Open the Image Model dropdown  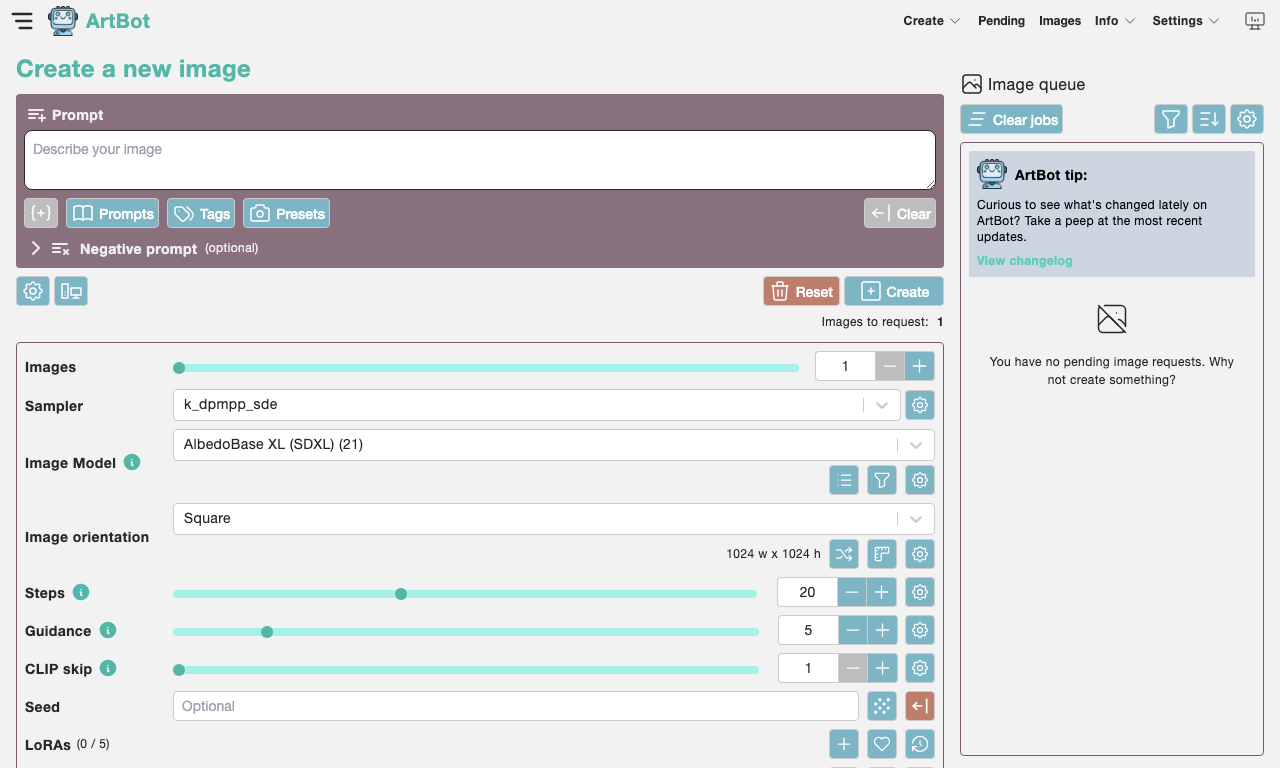coord(554,445)
